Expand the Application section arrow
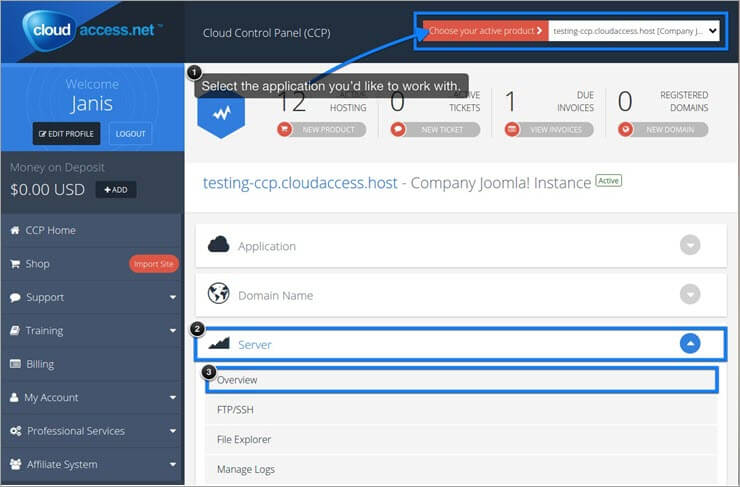Viewport: 740px width, 487px height. 690,246
